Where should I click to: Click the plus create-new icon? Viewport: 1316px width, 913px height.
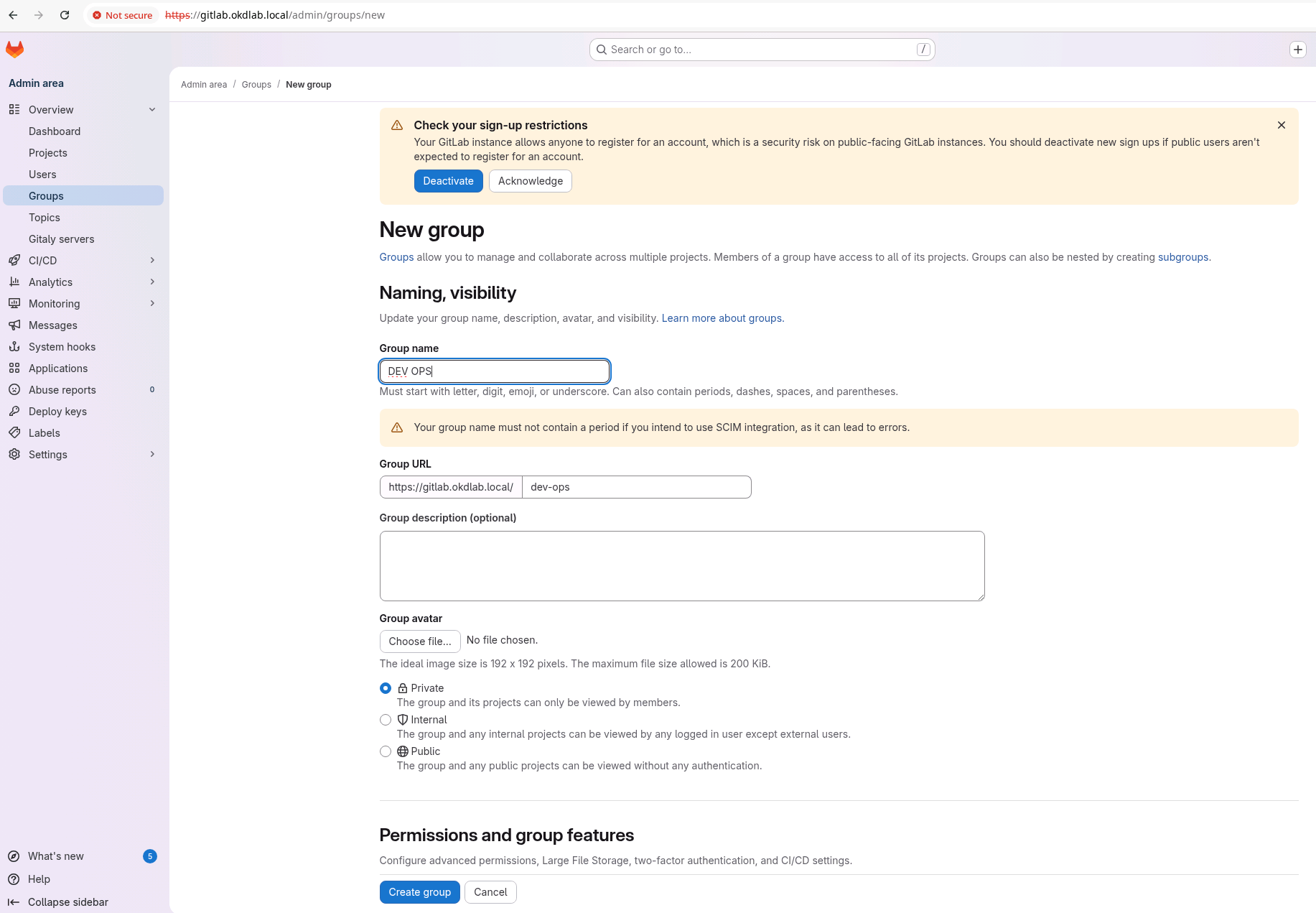(x=1297, y=50)
